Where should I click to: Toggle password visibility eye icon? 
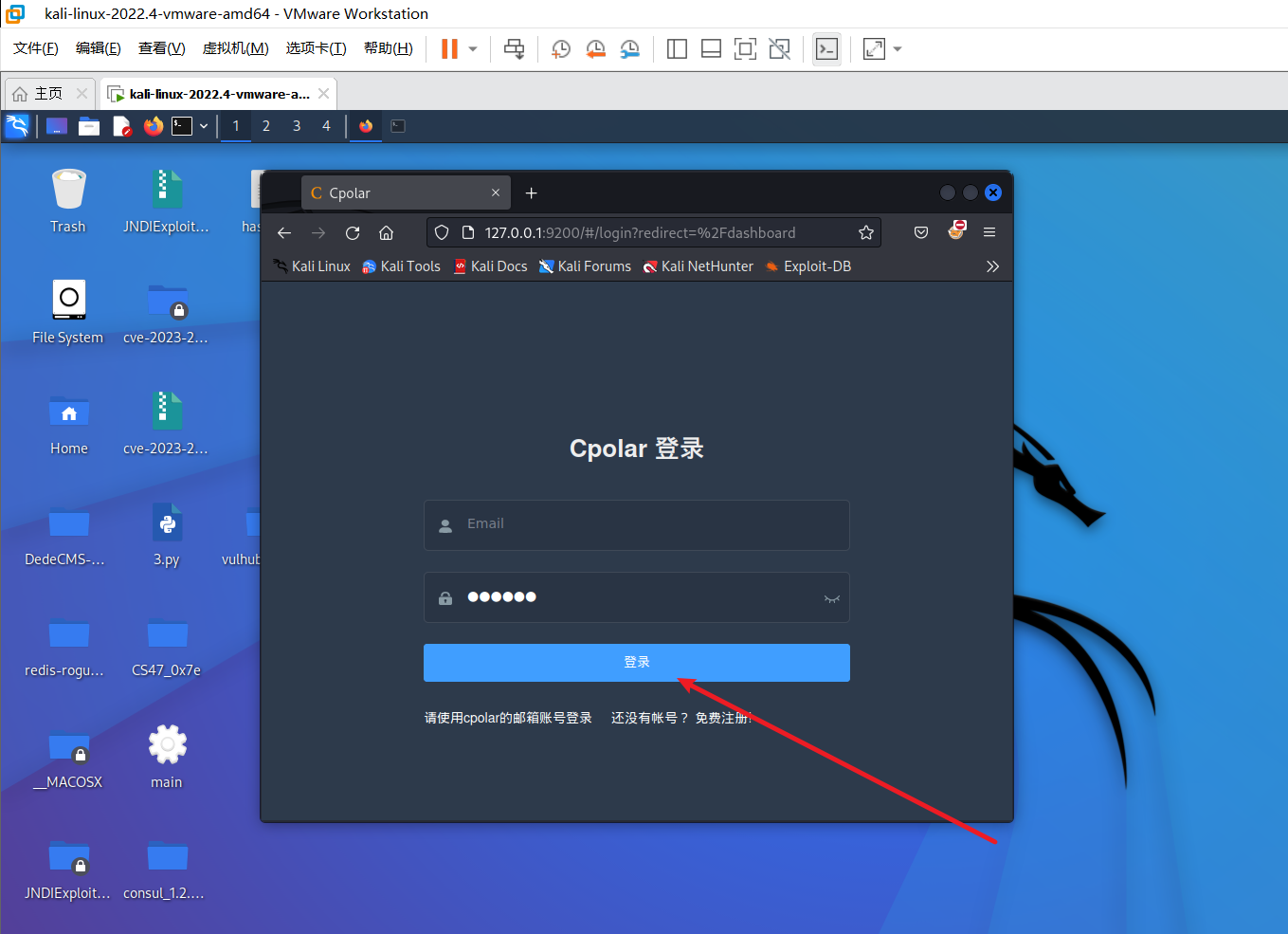click(832, 598)
